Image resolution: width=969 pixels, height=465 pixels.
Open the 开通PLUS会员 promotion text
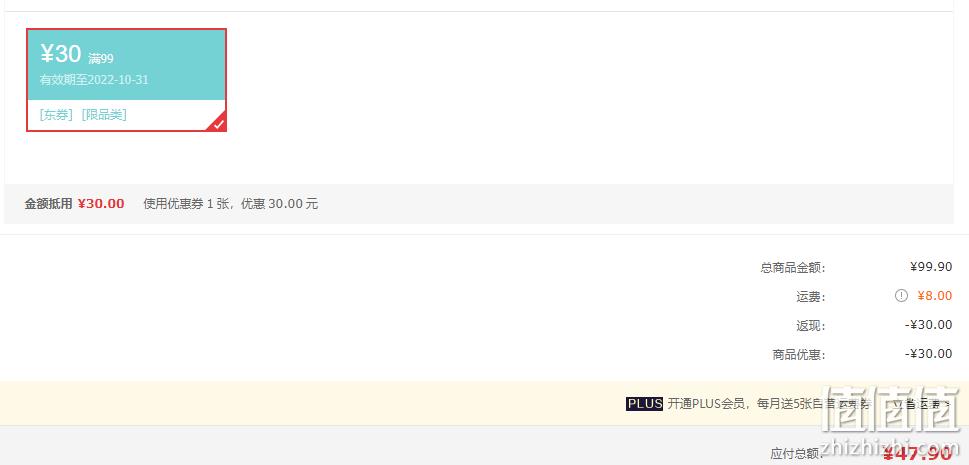click(769, 404)
